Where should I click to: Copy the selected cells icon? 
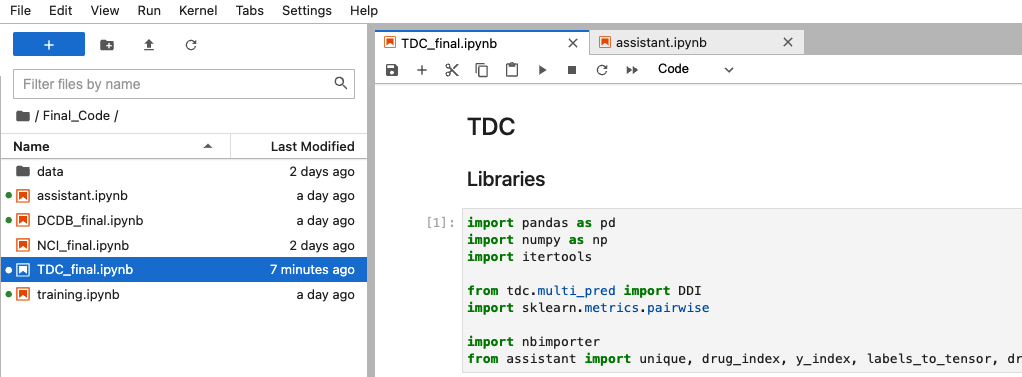(482, 70)
